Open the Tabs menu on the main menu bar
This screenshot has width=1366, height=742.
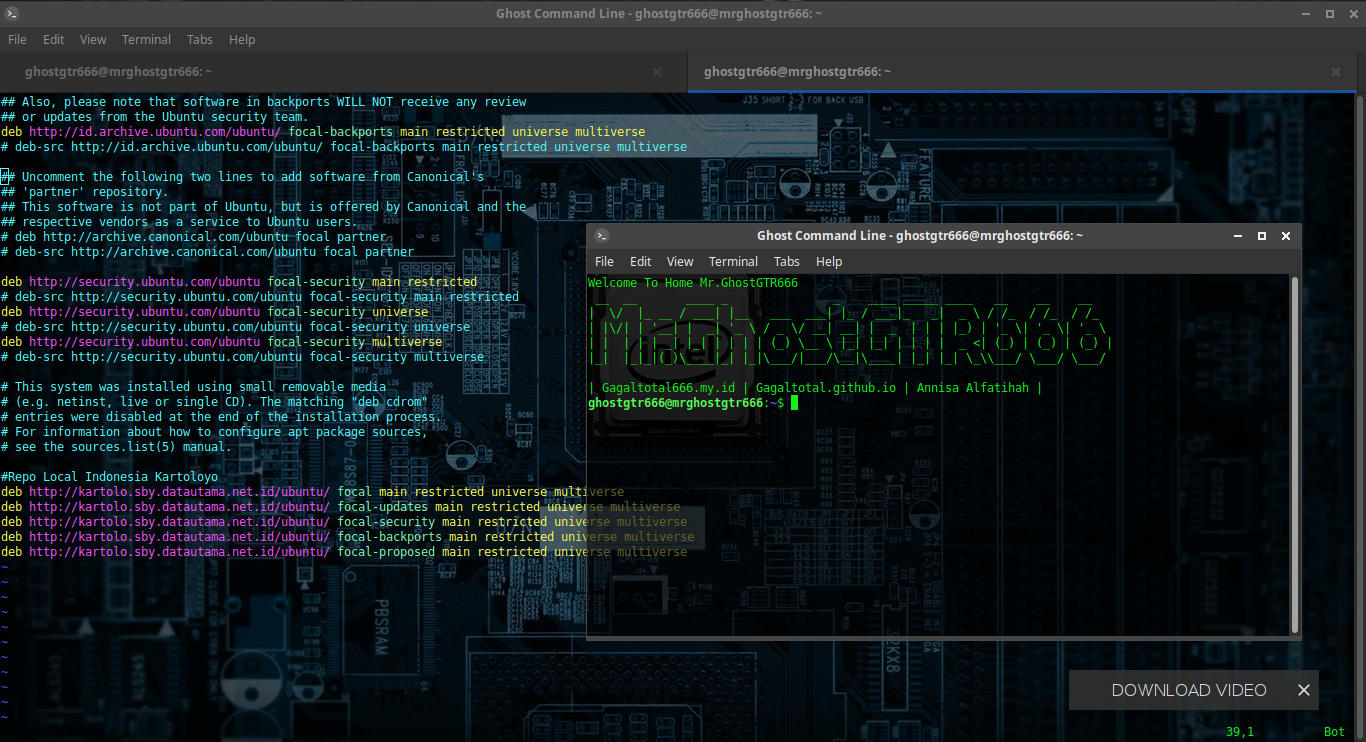point(199,39)
